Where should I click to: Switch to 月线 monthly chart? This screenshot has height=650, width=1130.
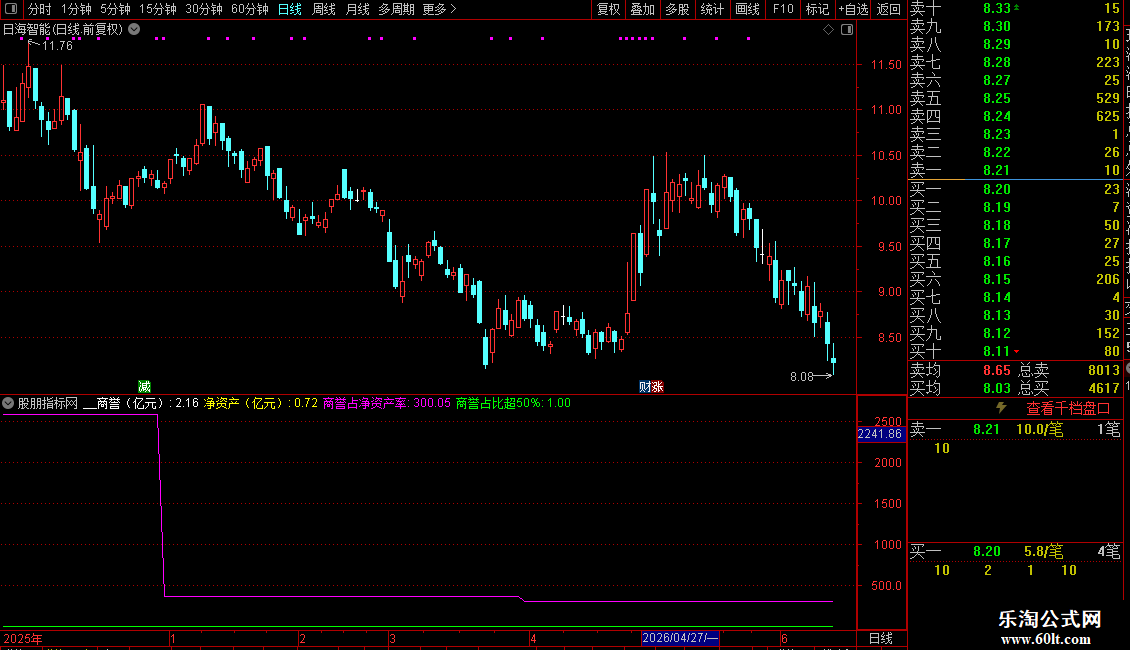tap(357, 9)
